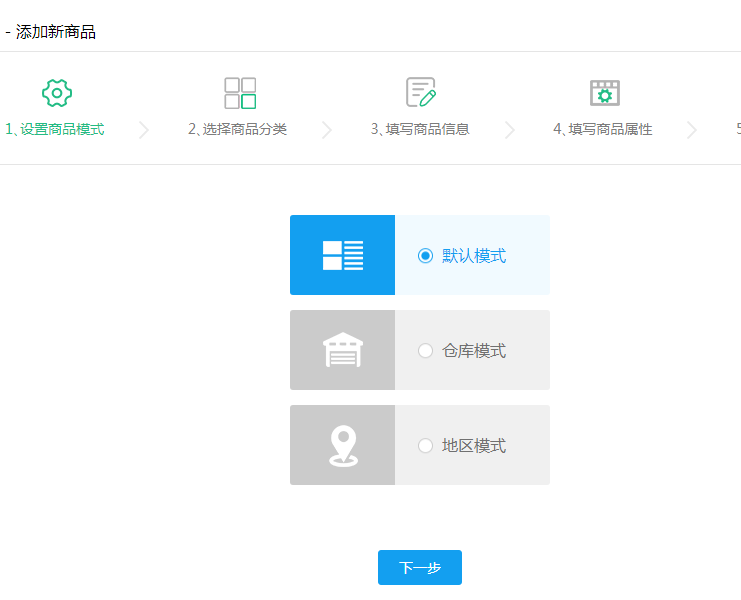Click the grey warehouse icon tile
Screen dimensions: 741x600
point(342,350)
